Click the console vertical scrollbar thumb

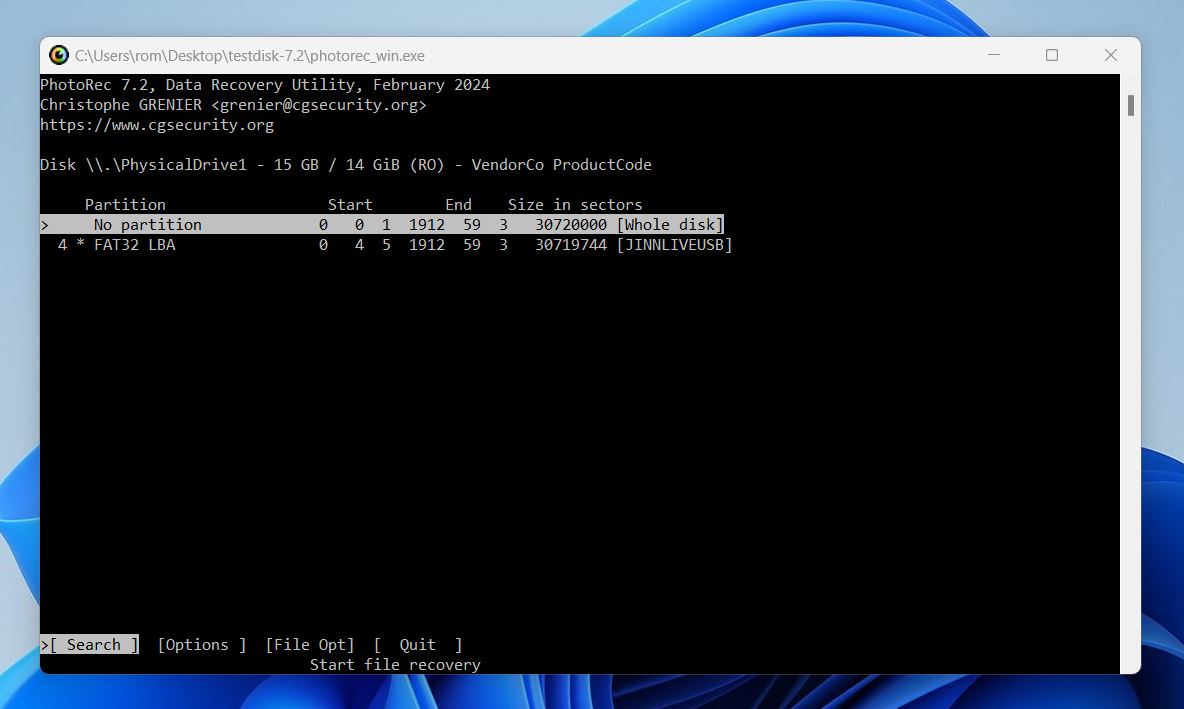[1130, 105]
